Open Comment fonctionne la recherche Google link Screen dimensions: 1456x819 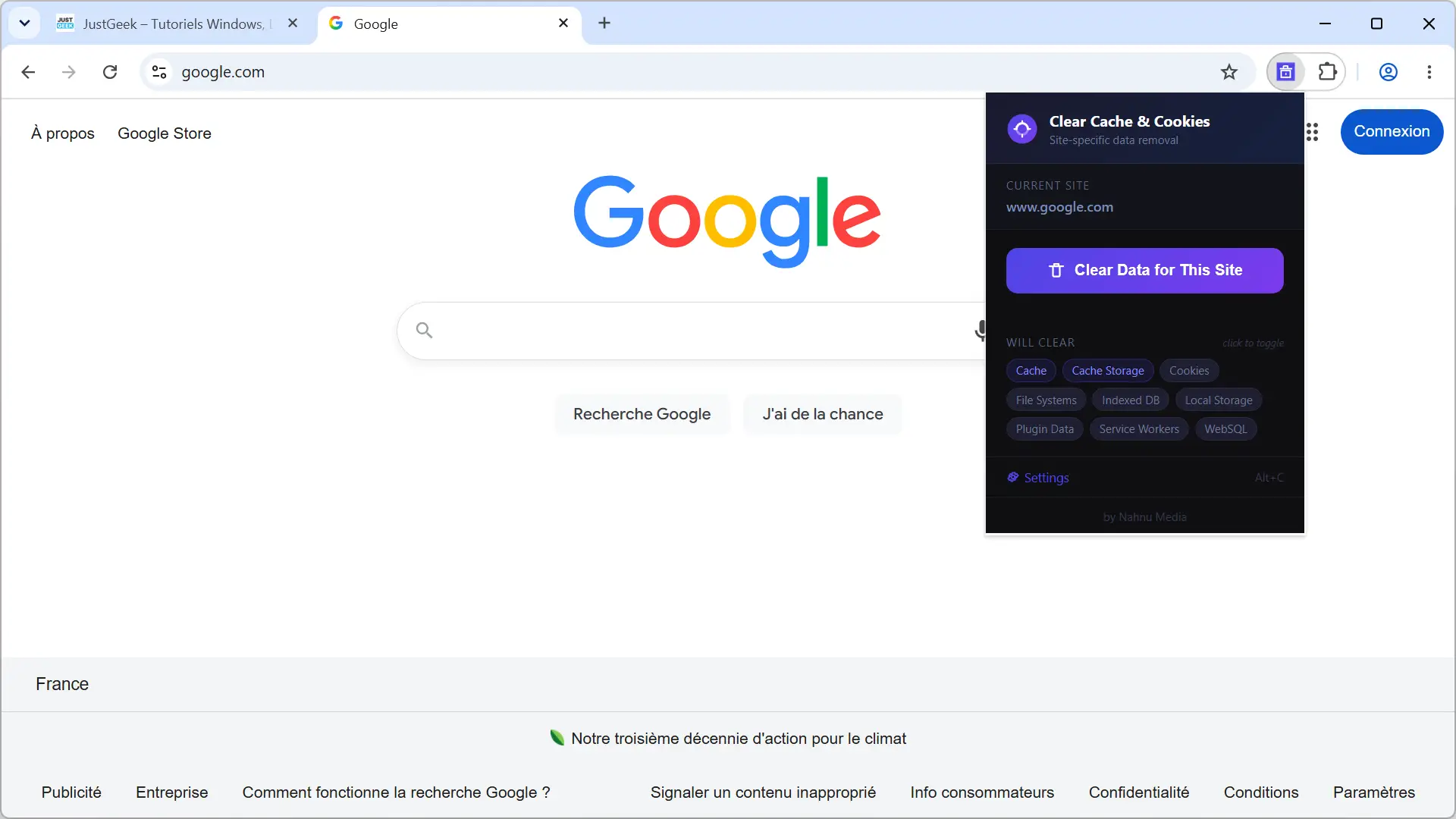point(396,792)
